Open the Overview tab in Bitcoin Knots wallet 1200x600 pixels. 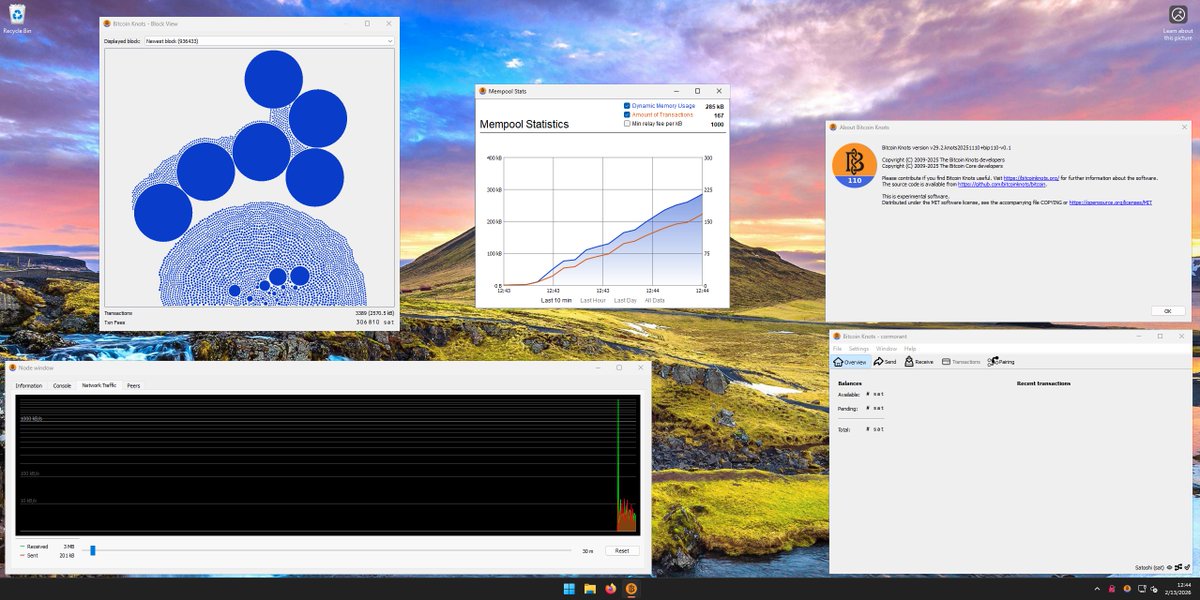point(850,362)
